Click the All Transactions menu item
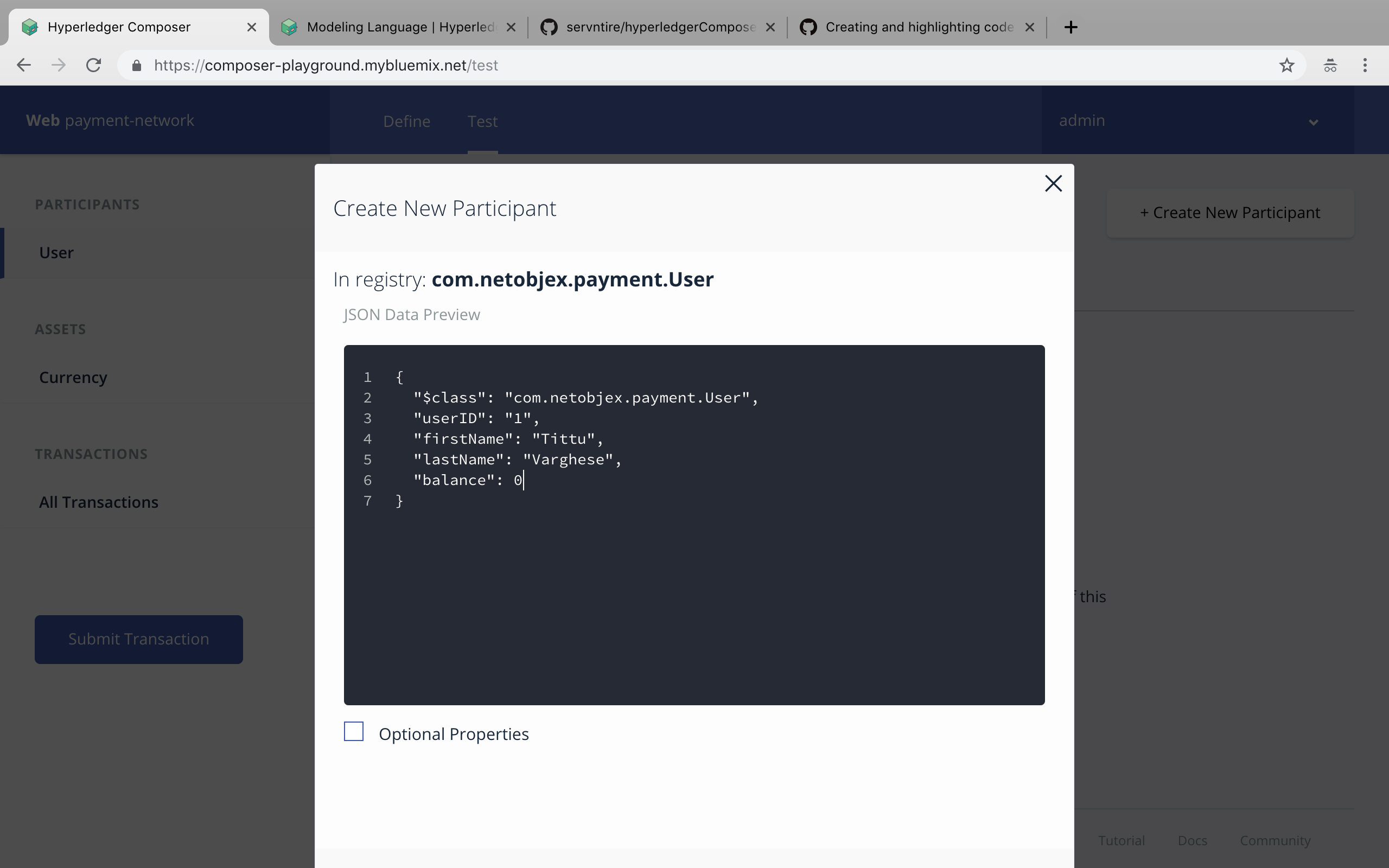1389x868 pixels. tap(99, 502)
